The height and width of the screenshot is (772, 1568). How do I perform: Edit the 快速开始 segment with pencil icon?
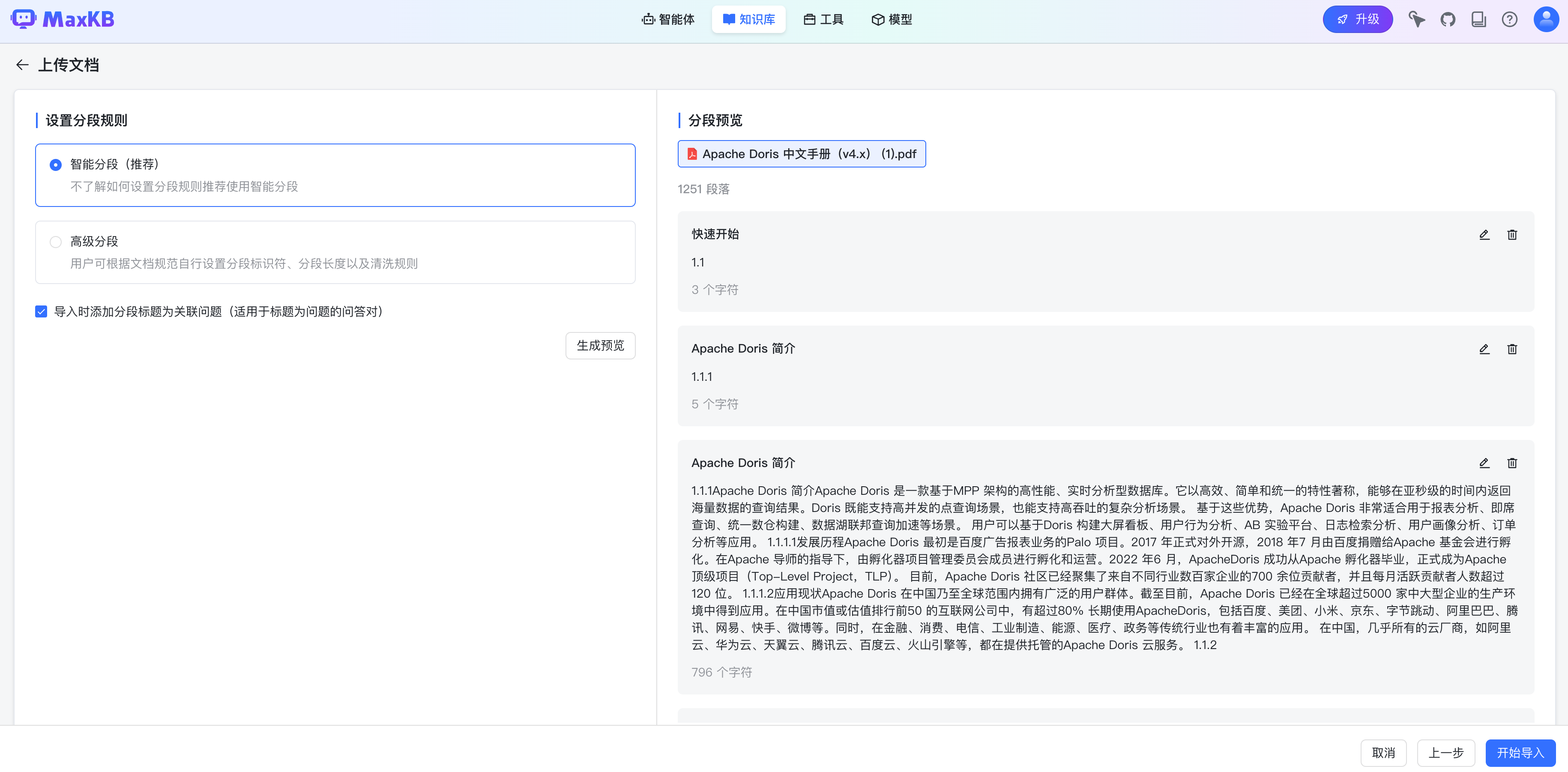click(1484, 234)
